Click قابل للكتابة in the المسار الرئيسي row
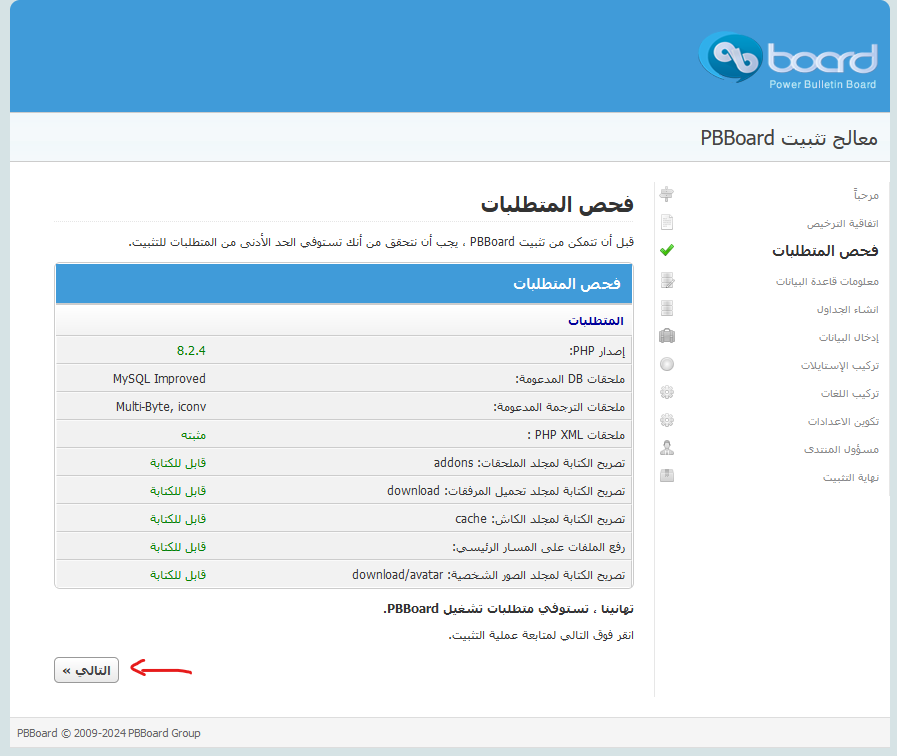897x756 pixels. click(178, 547)
